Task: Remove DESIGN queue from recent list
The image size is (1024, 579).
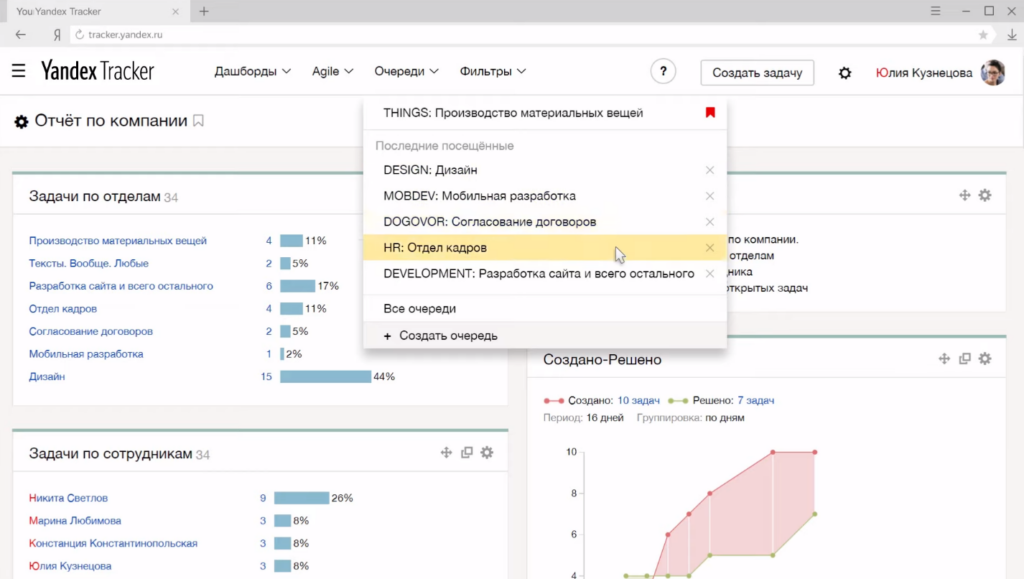Action: (x=710, y=170)
